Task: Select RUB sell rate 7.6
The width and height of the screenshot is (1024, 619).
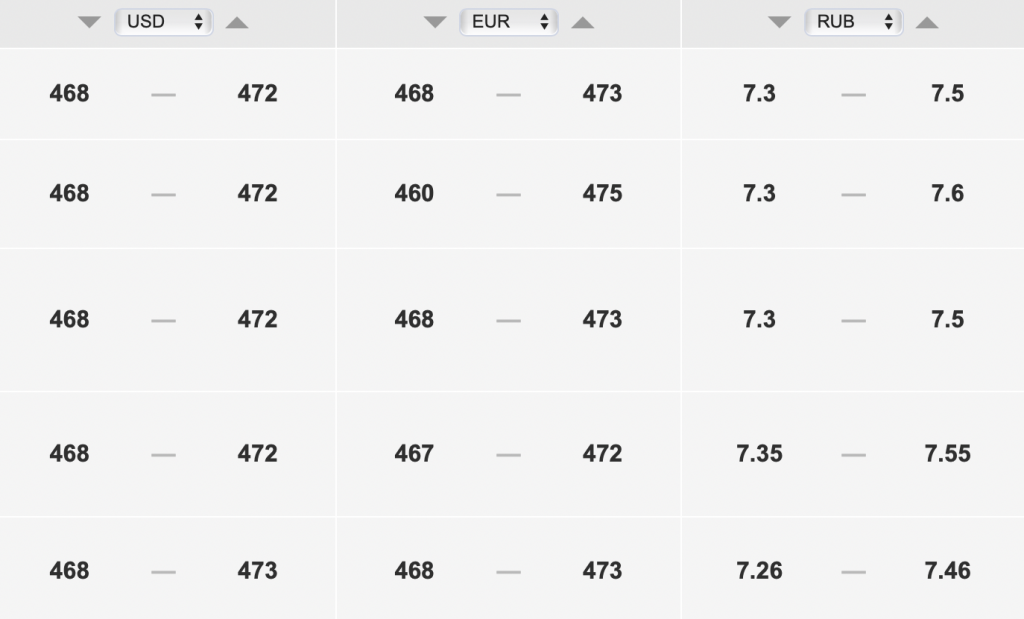Action: pos(947,194)
